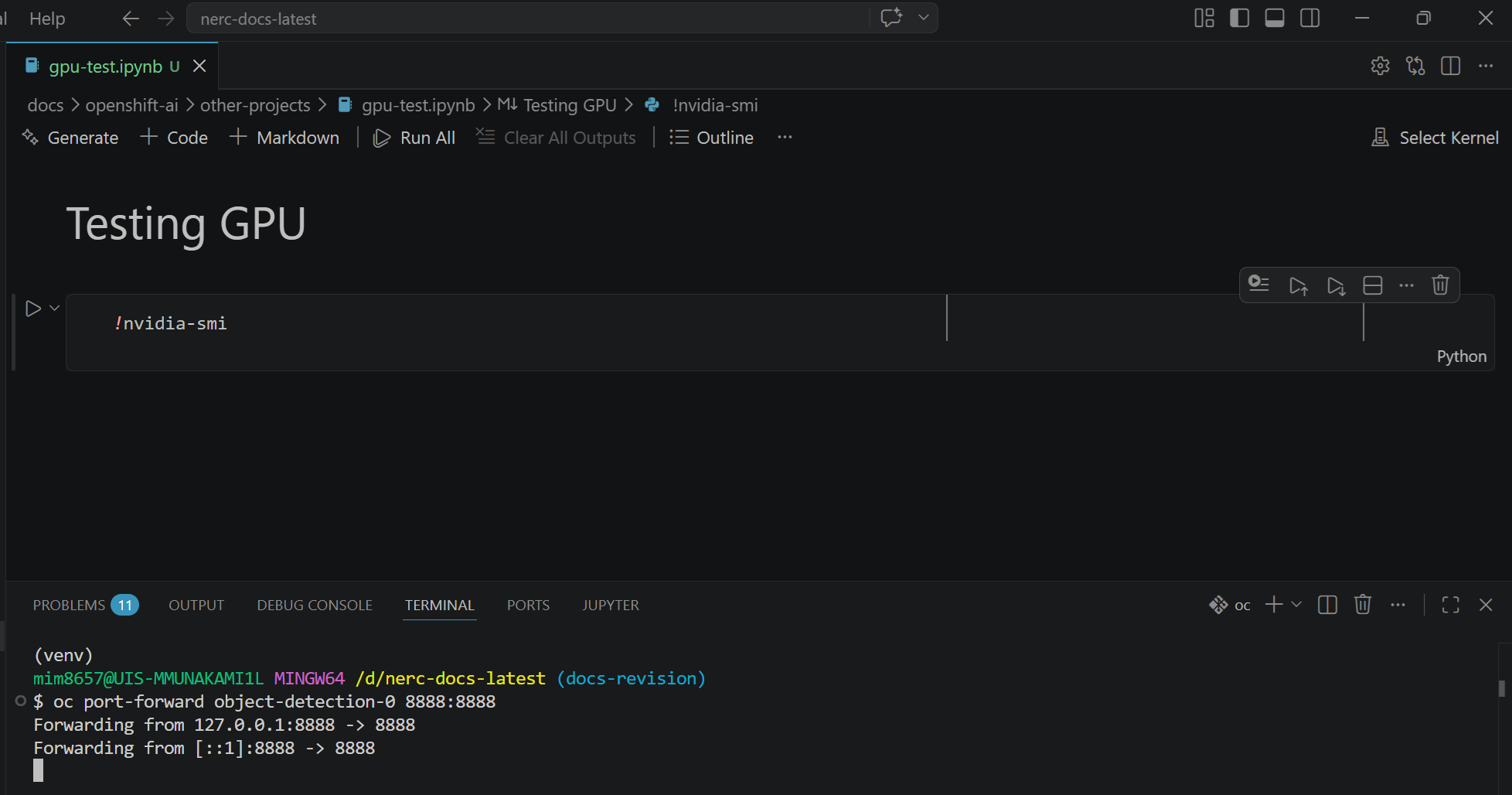Run the !nvidia-smi cell
The height and width of the screenshot is (795, 1512).
pos(32,309)
